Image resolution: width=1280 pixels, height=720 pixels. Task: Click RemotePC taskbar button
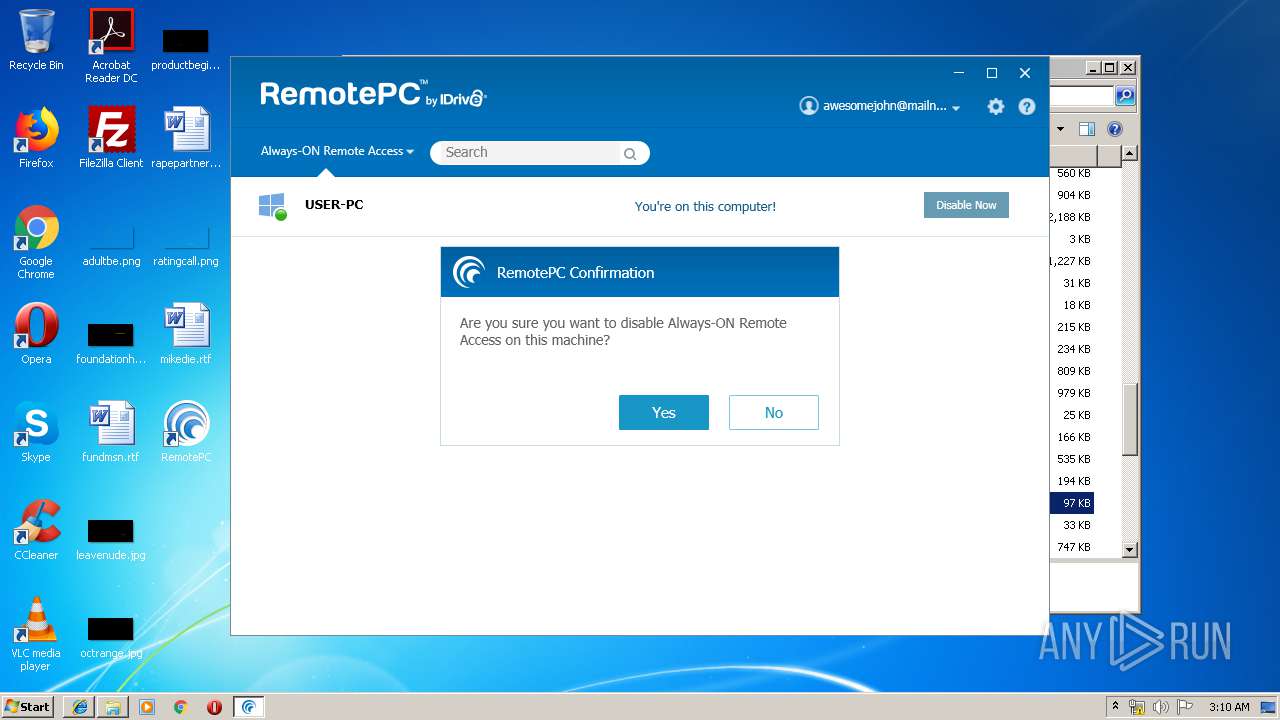click(249, 707)
